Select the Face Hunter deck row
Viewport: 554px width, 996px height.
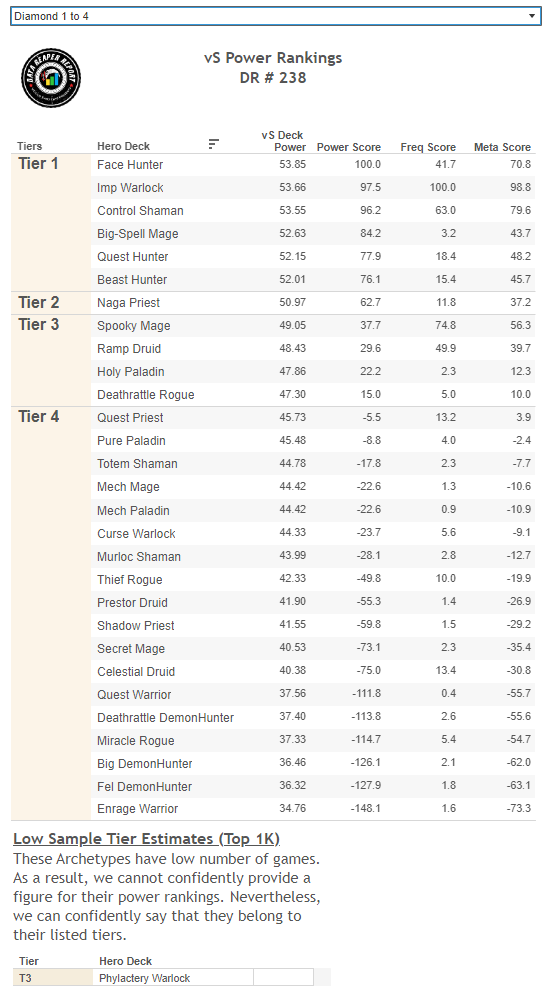(x=314, y=165)
